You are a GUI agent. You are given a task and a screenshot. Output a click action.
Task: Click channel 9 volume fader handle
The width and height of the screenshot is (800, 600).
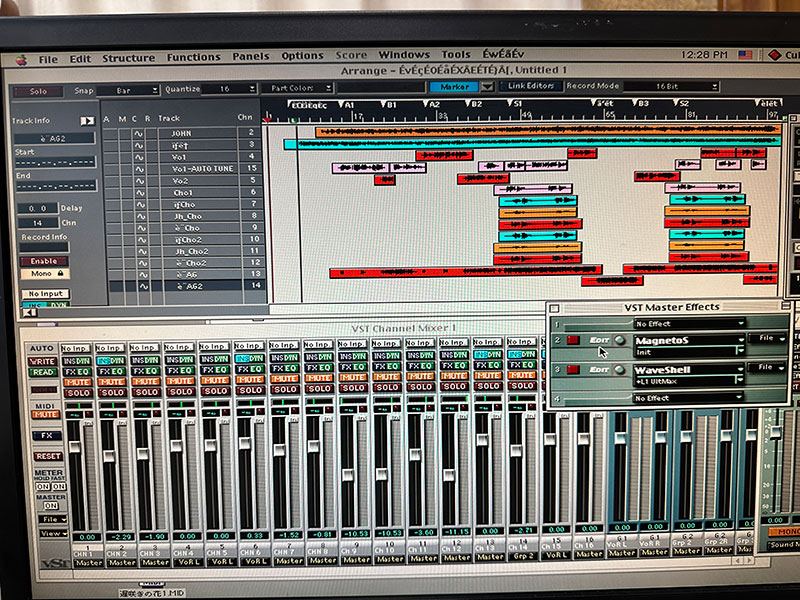(x=347, y=474)
